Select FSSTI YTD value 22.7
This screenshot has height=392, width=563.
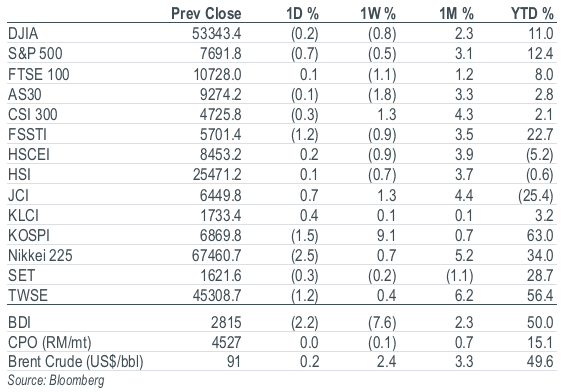click(x=540, y=135)
